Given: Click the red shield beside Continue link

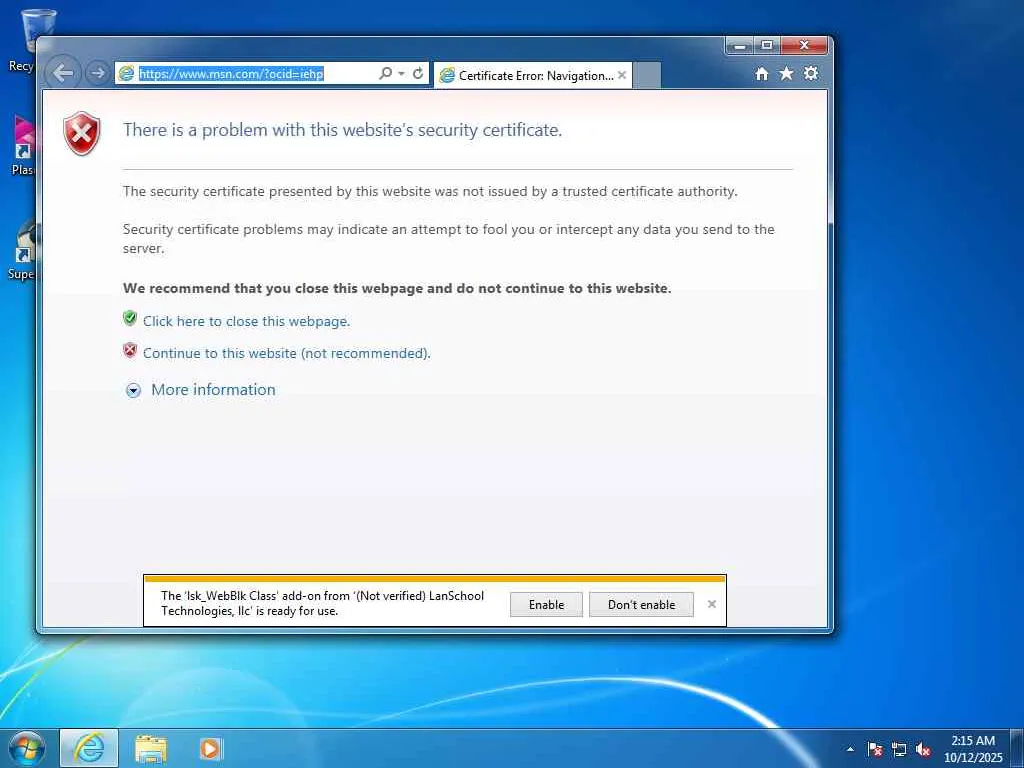Looking at the screenshot, I should (x=130, y=351).
